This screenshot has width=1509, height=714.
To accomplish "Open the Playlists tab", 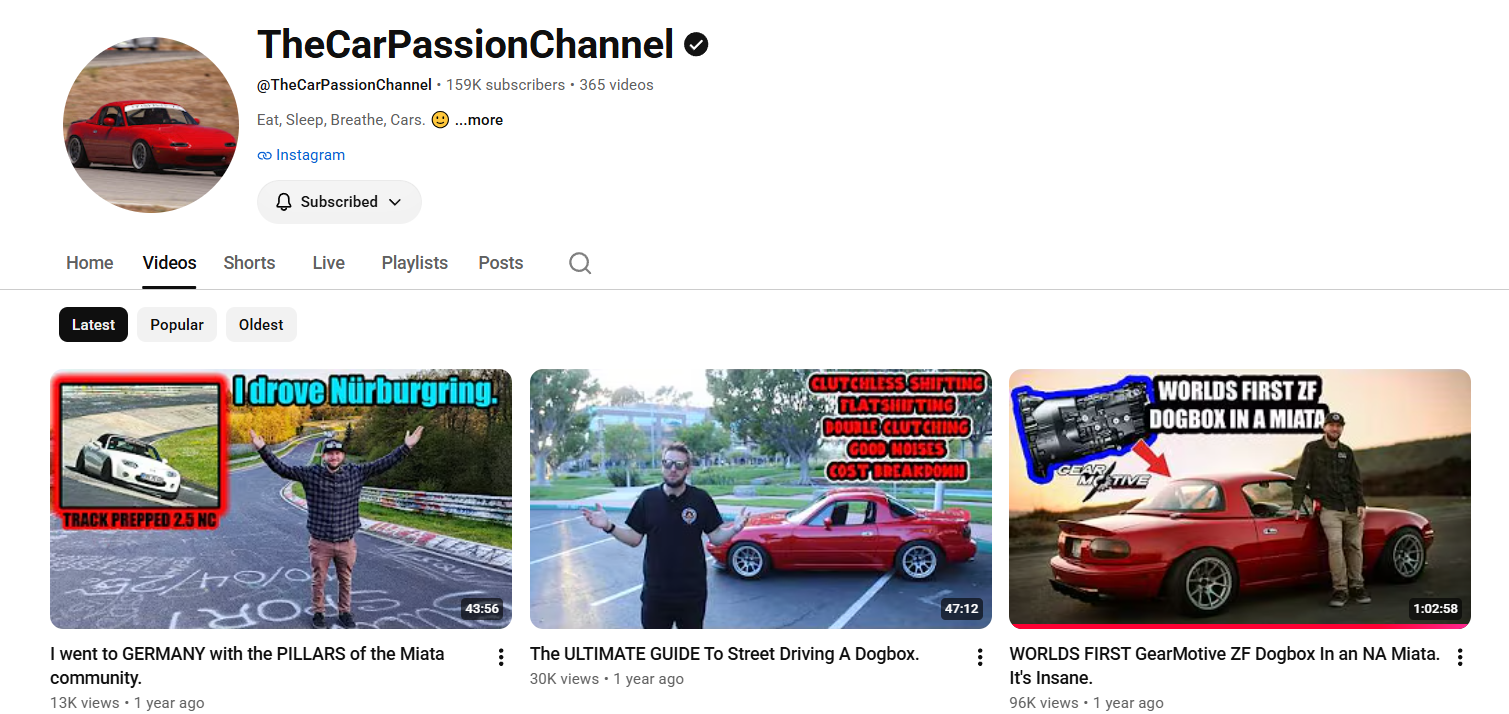I will click(x=414, y=263).
